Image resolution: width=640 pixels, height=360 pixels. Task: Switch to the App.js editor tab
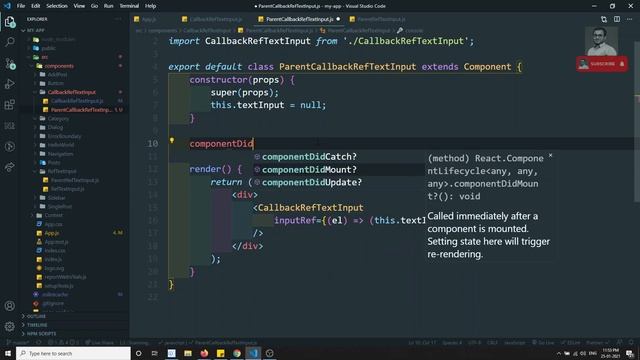(x=149, y=19)
